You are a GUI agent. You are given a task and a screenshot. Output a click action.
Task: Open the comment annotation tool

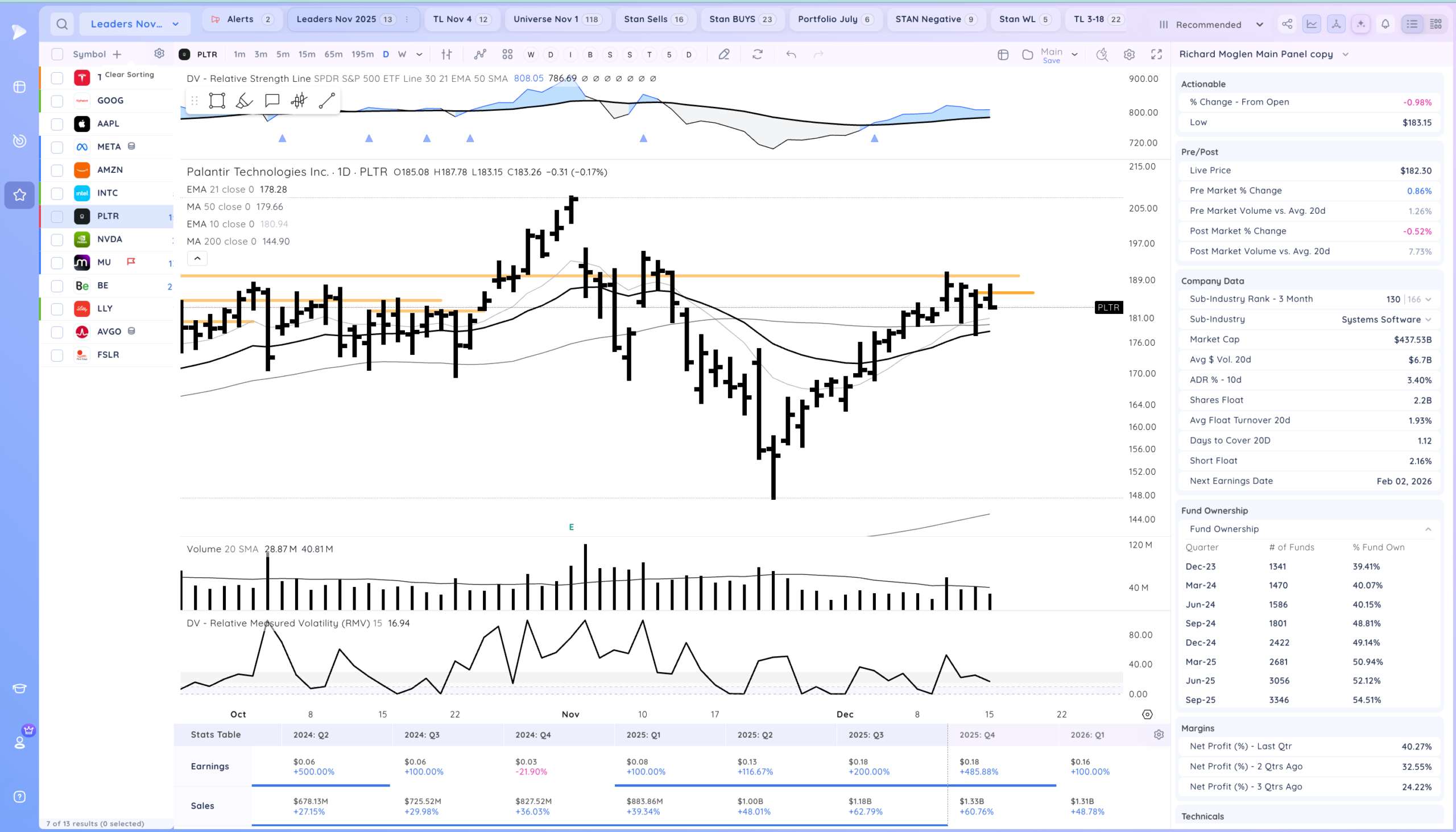(272, 101)
